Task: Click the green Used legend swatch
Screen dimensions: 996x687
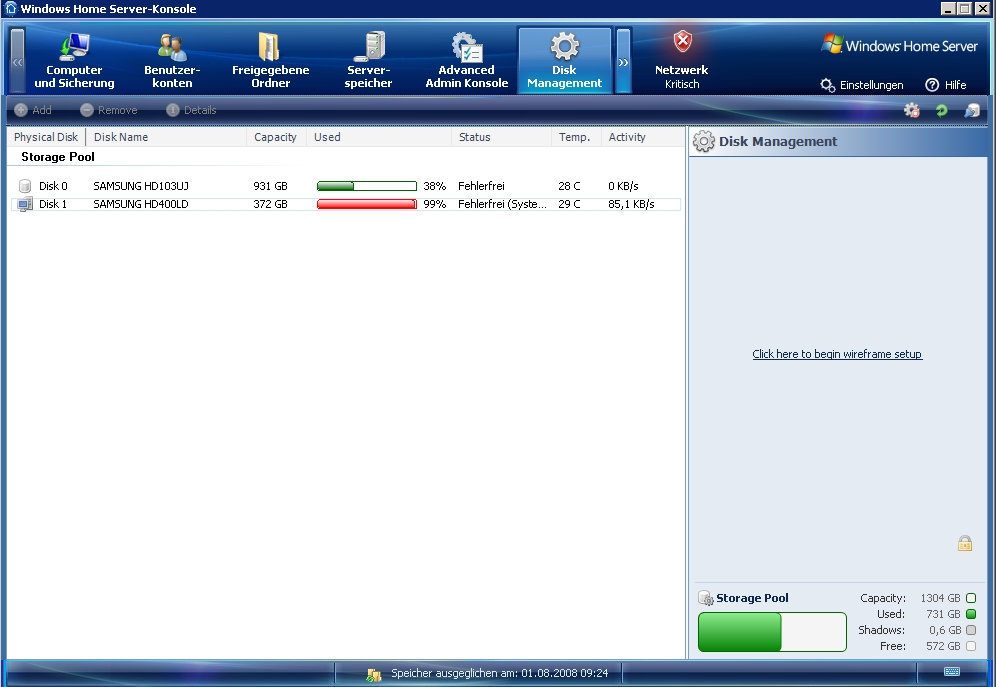Action: coord(971,614)
